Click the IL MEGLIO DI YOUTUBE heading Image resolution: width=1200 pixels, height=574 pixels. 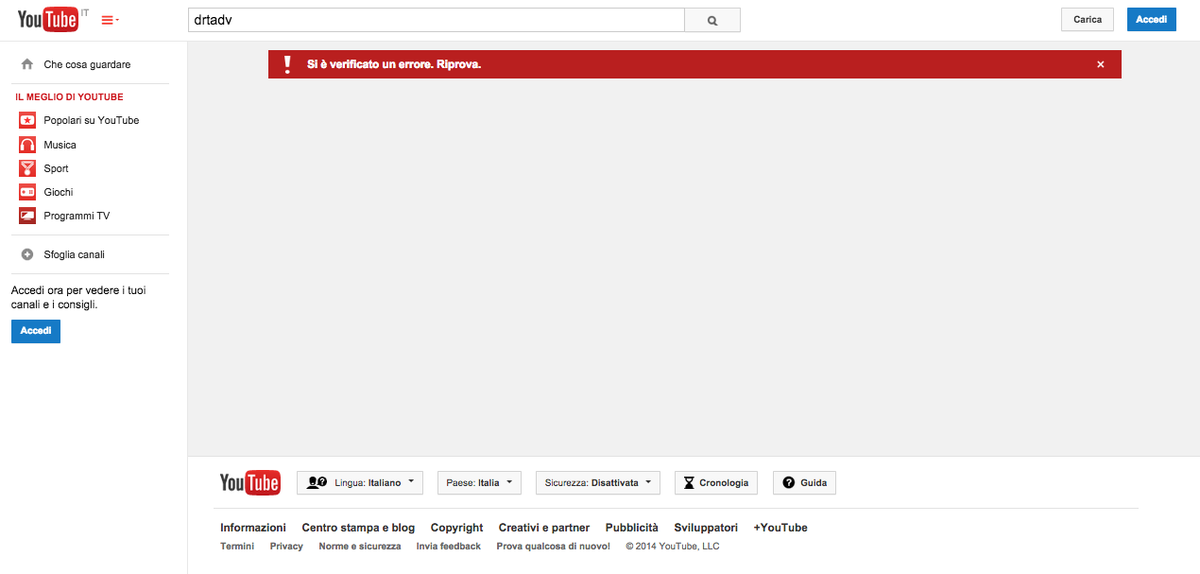[x=69, y=97]
